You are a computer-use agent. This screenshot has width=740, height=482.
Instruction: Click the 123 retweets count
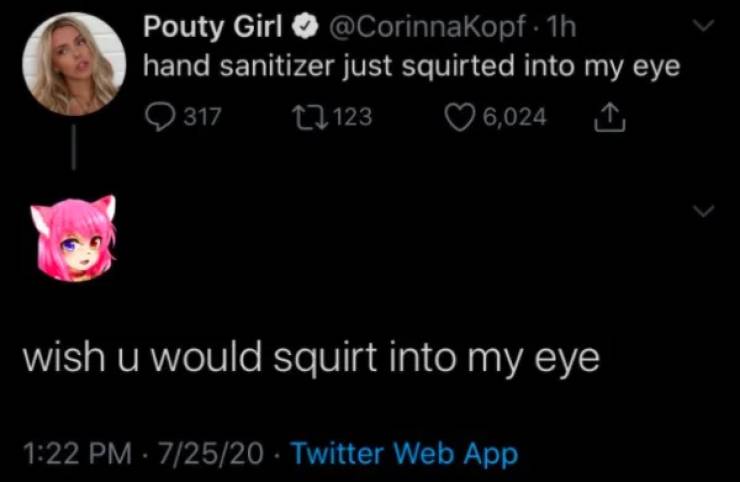[x=350, y=116]
